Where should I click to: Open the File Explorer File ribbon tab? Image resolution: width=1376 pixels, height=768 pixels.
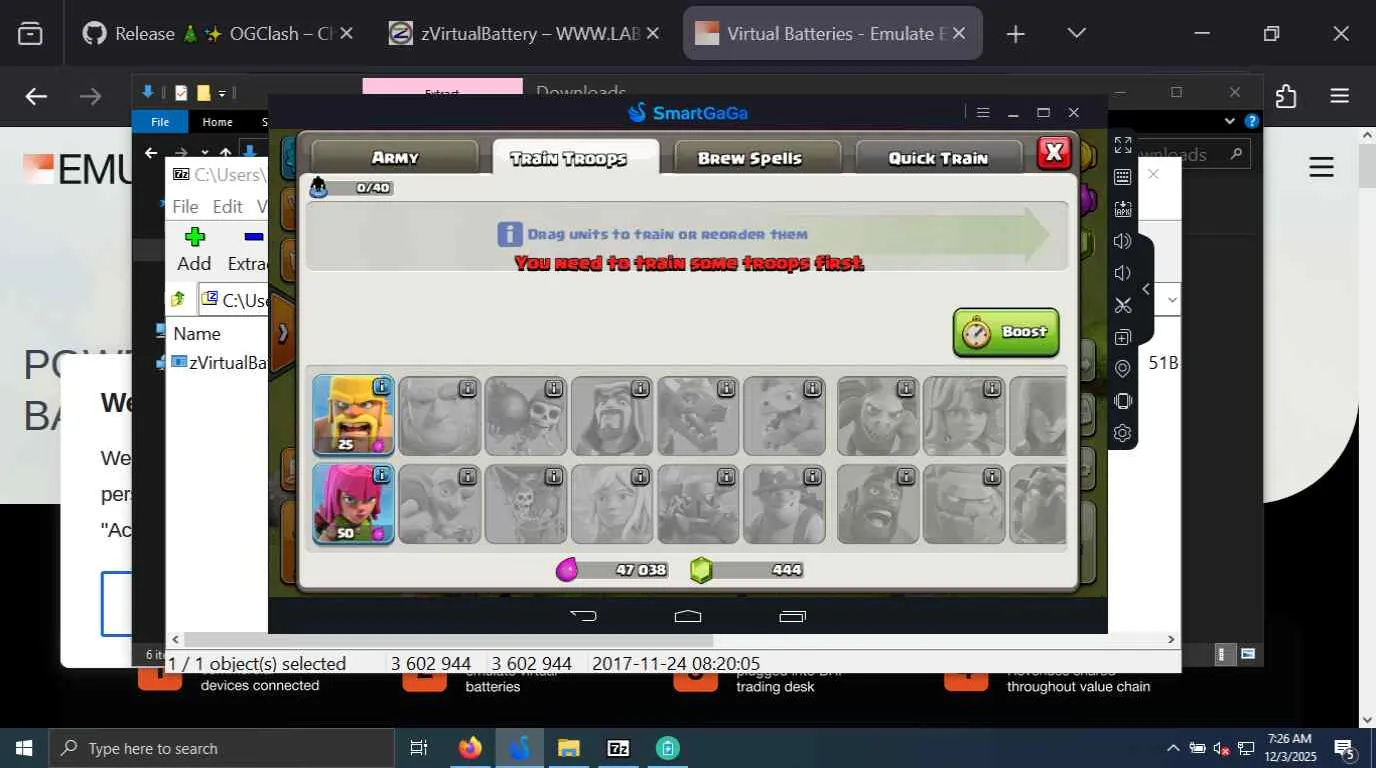pos(159,122)
